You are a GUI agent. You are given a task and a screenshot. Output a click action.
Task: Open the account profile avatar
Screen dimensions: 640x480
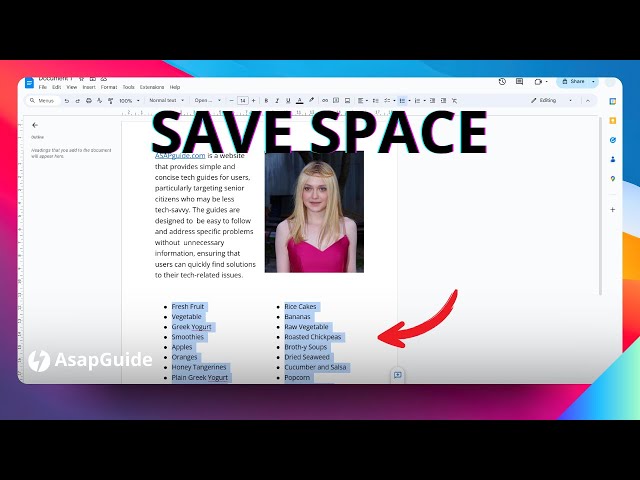point(609,82)
